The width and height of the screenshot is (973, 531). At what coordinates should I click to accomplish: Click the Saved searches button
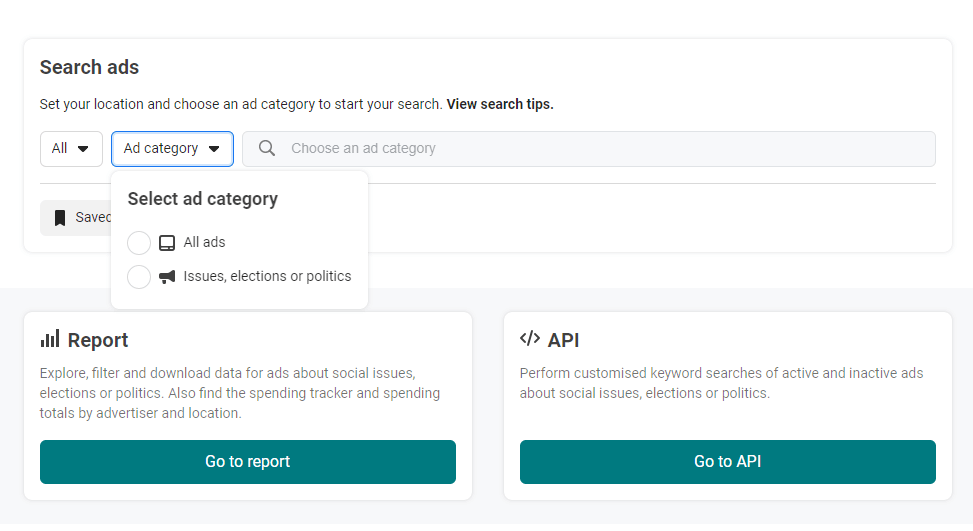point(80,218)
